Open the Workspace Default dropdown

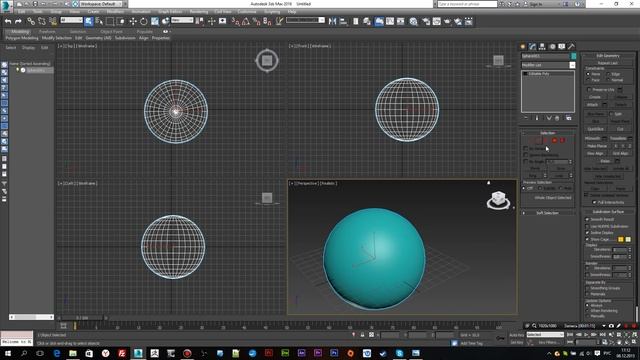(x=100, y=4)
